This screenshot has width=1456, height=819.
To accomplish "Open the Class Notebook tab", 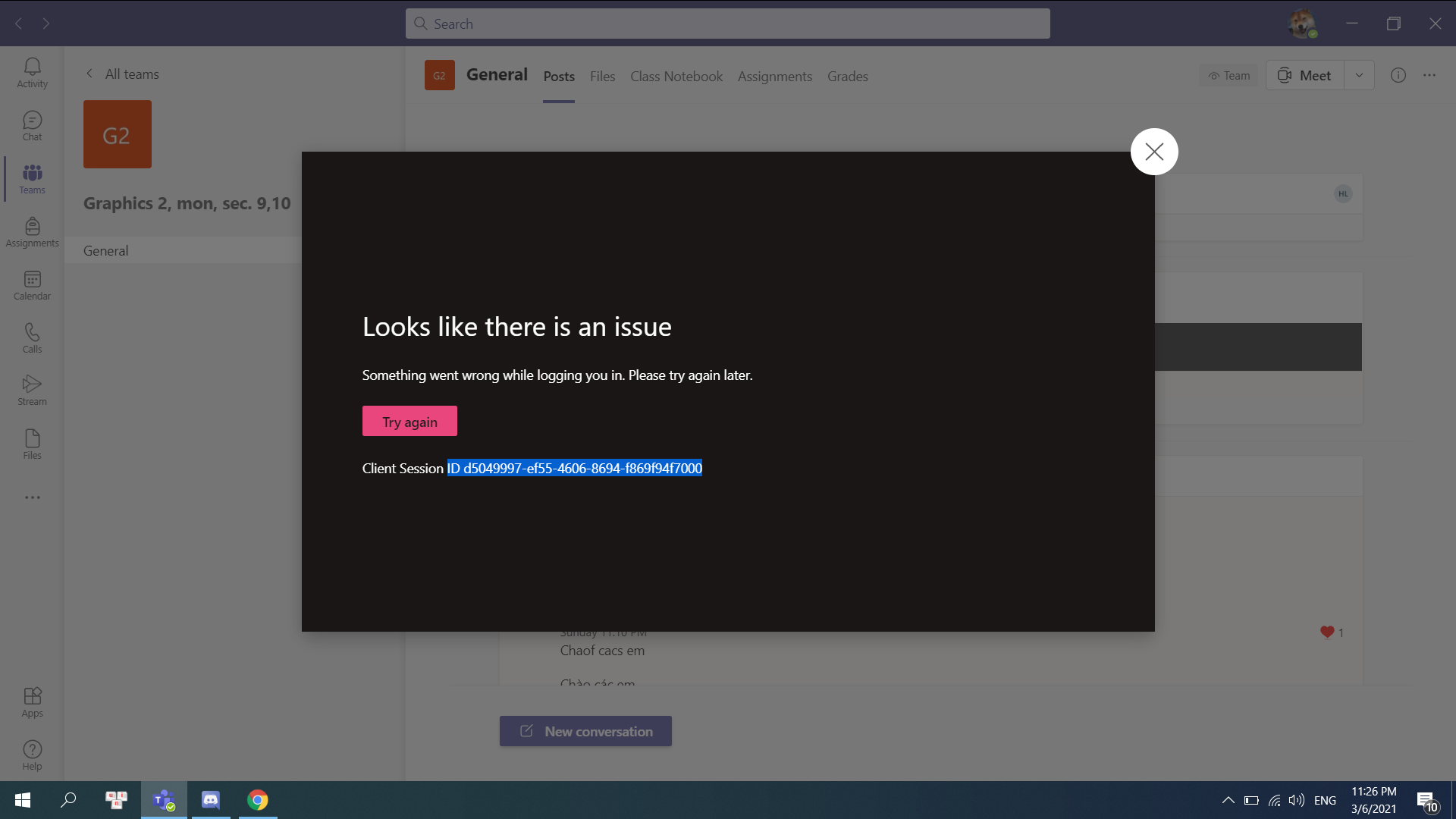I will coord(676,77).
